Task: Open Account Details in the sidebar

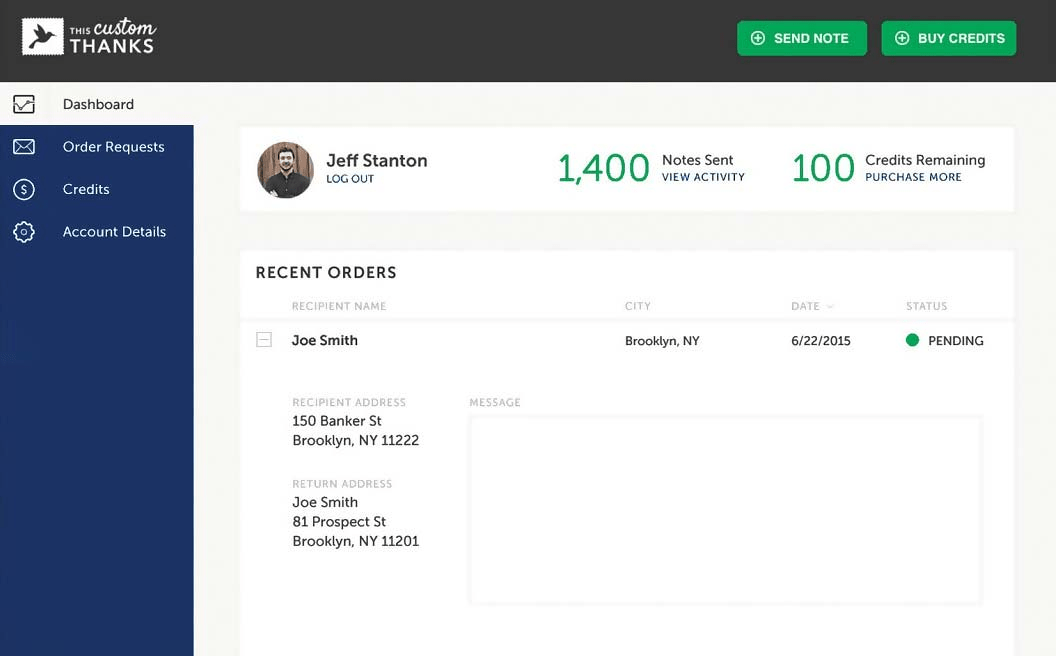Action: coord(114,232)
